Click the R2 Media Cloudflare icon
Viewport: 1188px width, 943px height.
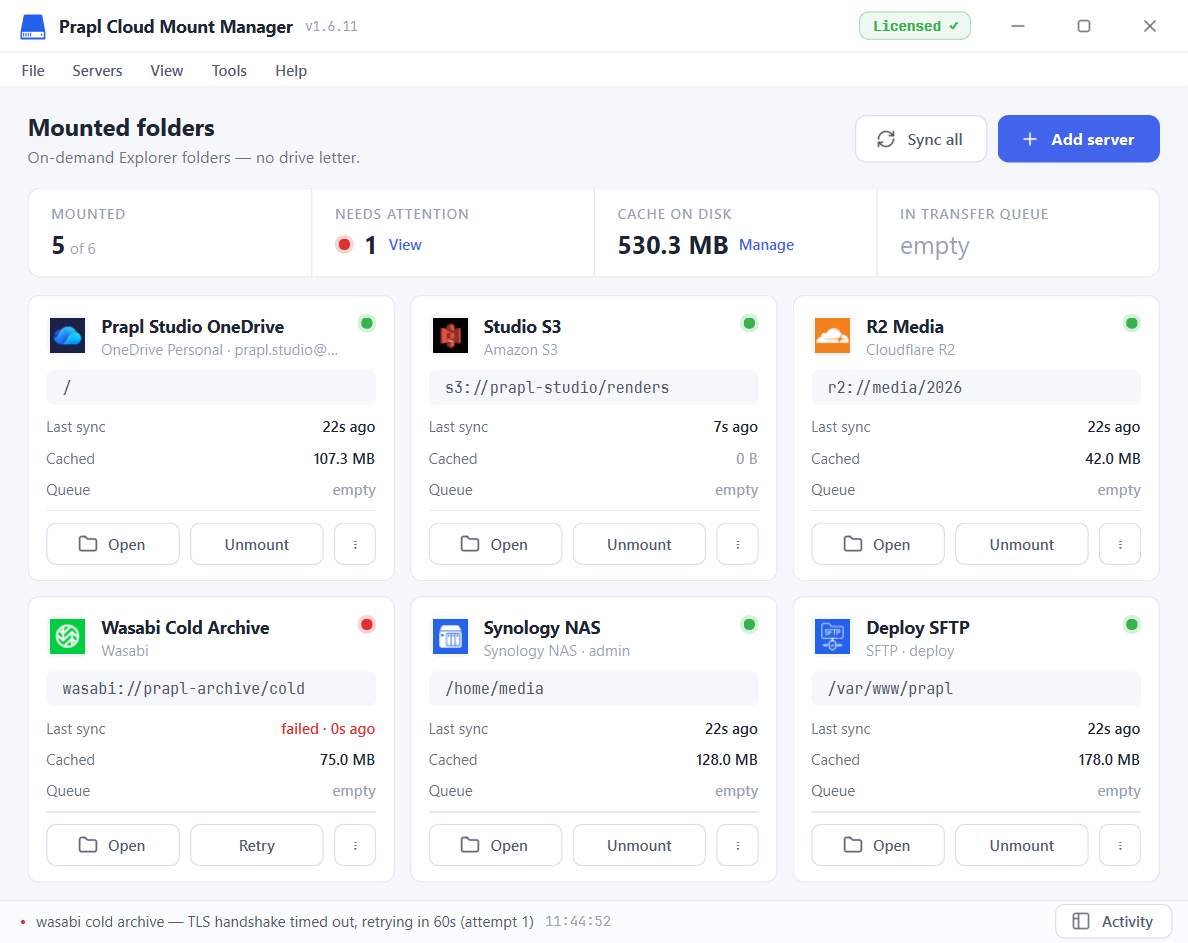click(833, 336)
